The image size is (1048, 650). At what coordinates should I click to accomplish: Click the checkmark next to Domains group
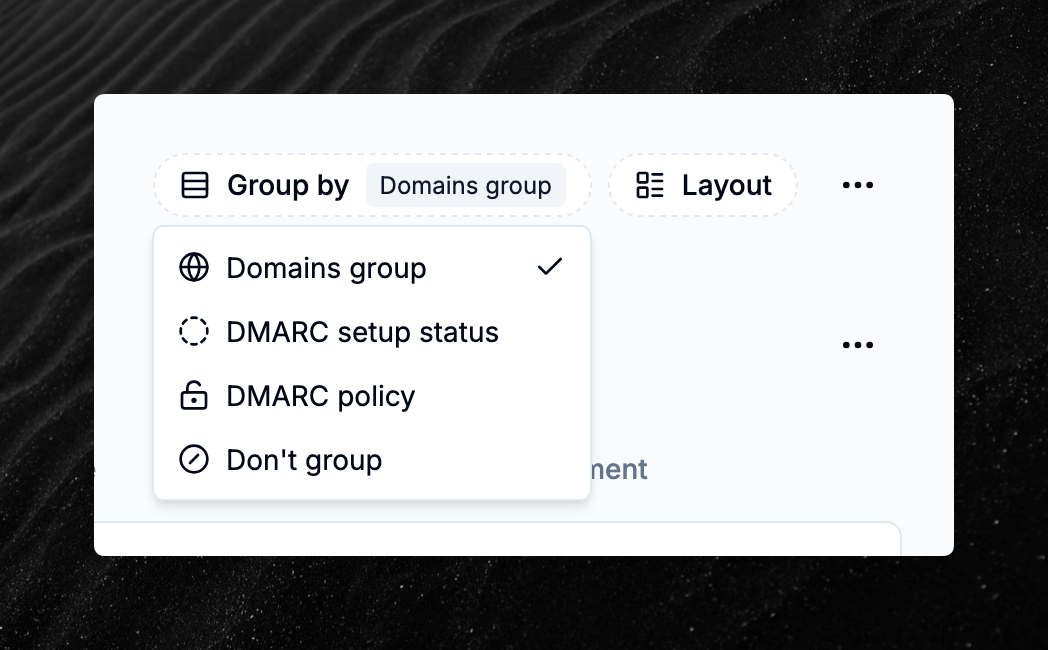point(549,267)
